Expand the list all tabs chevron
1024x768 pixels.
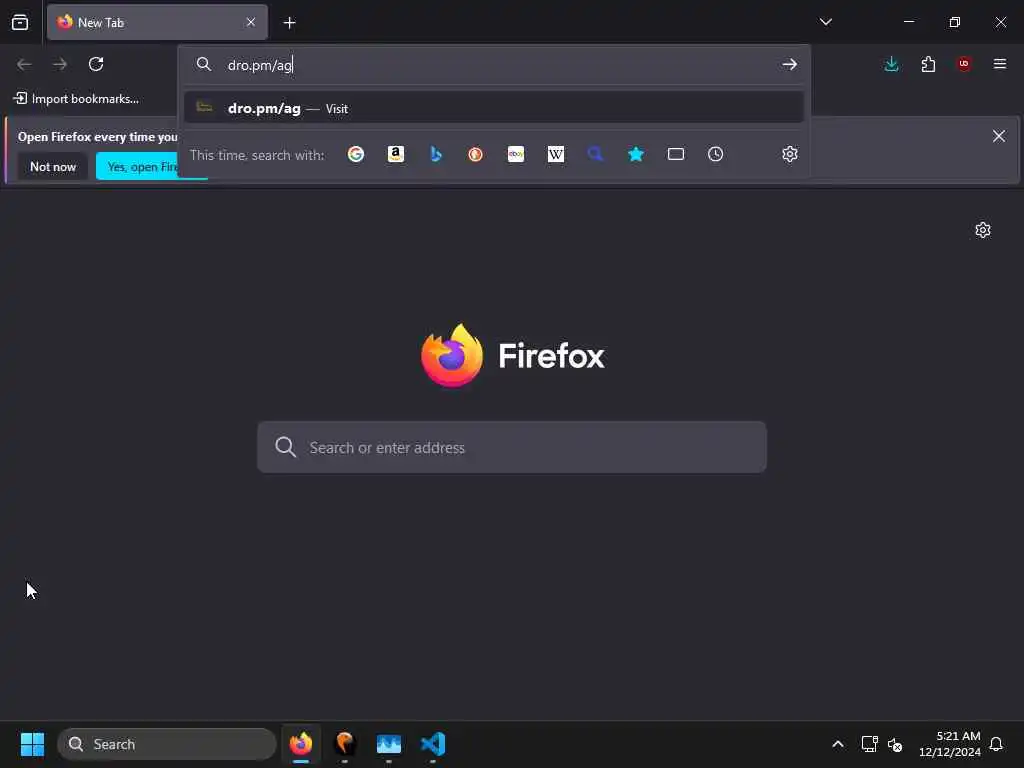click(825, 22)
